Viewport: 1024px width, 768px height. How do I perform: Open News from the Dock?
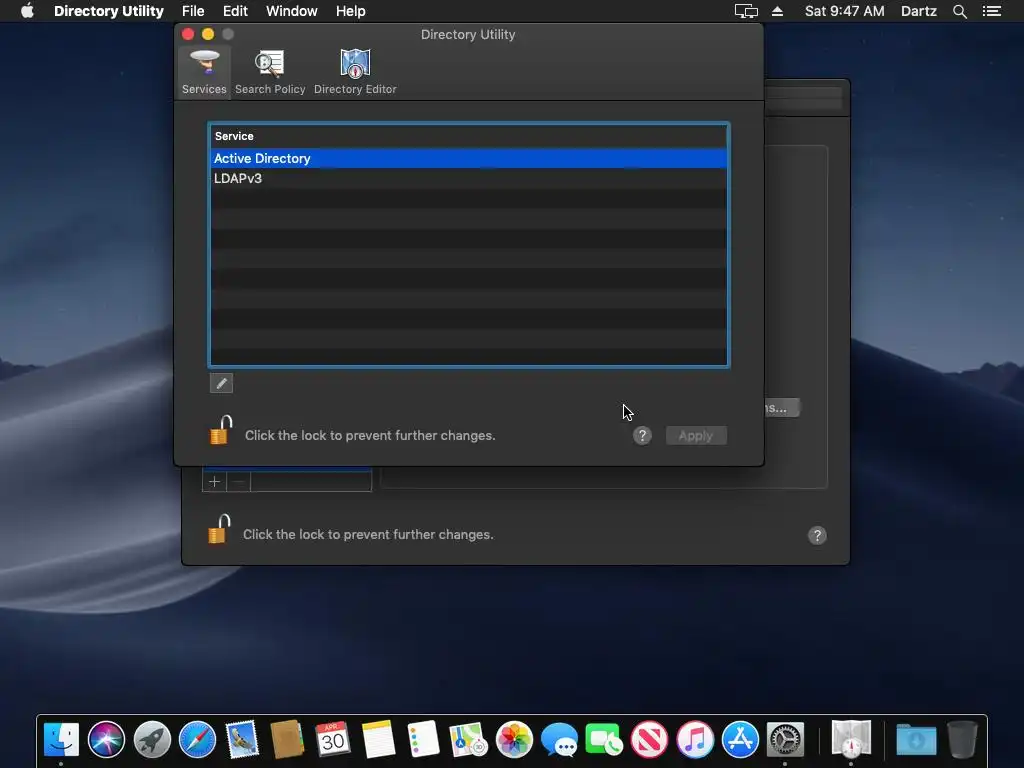click(x=649, y=739)
